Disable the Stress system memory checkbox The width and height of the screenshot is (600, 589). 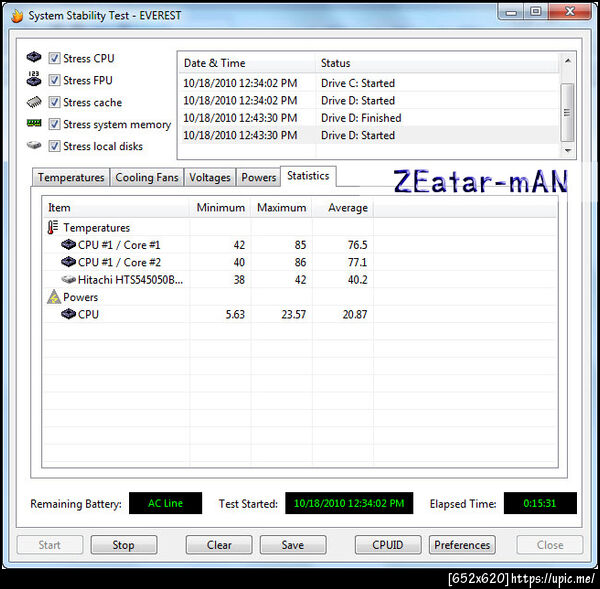tap(54, 124)
